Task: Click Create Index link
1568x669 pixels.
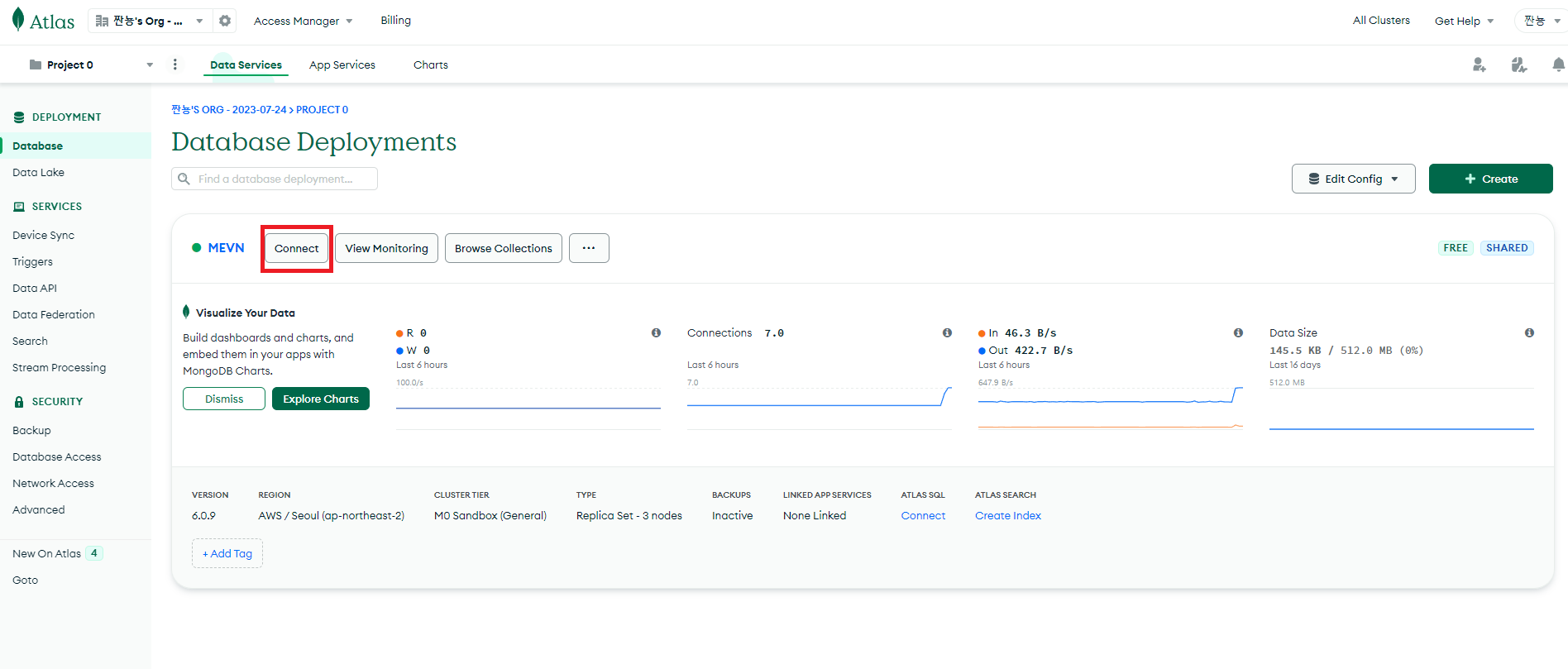Action: tap(1007, 515)
